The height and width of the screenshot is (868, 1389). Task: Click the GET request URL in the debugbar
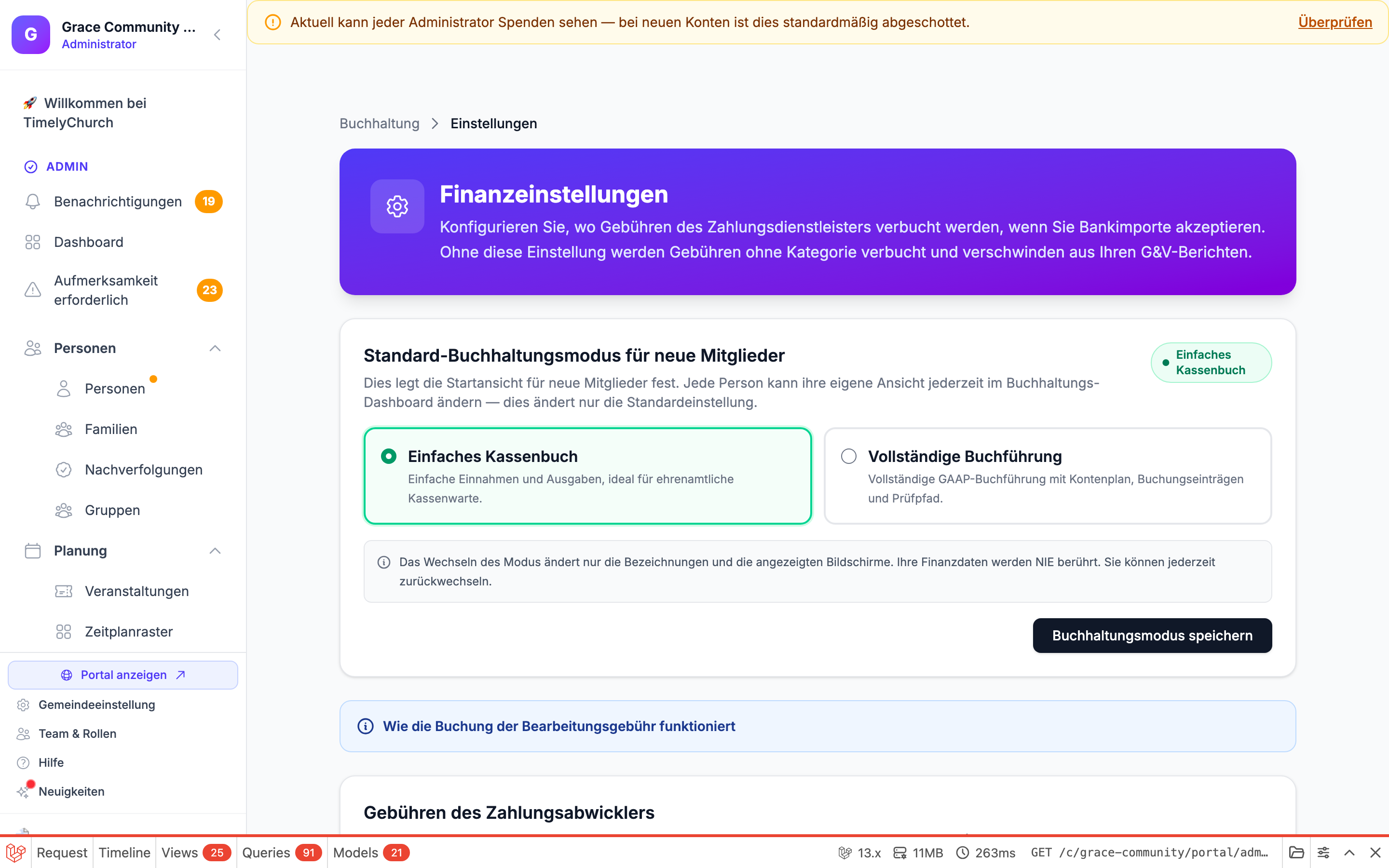tap(1150, 853)
